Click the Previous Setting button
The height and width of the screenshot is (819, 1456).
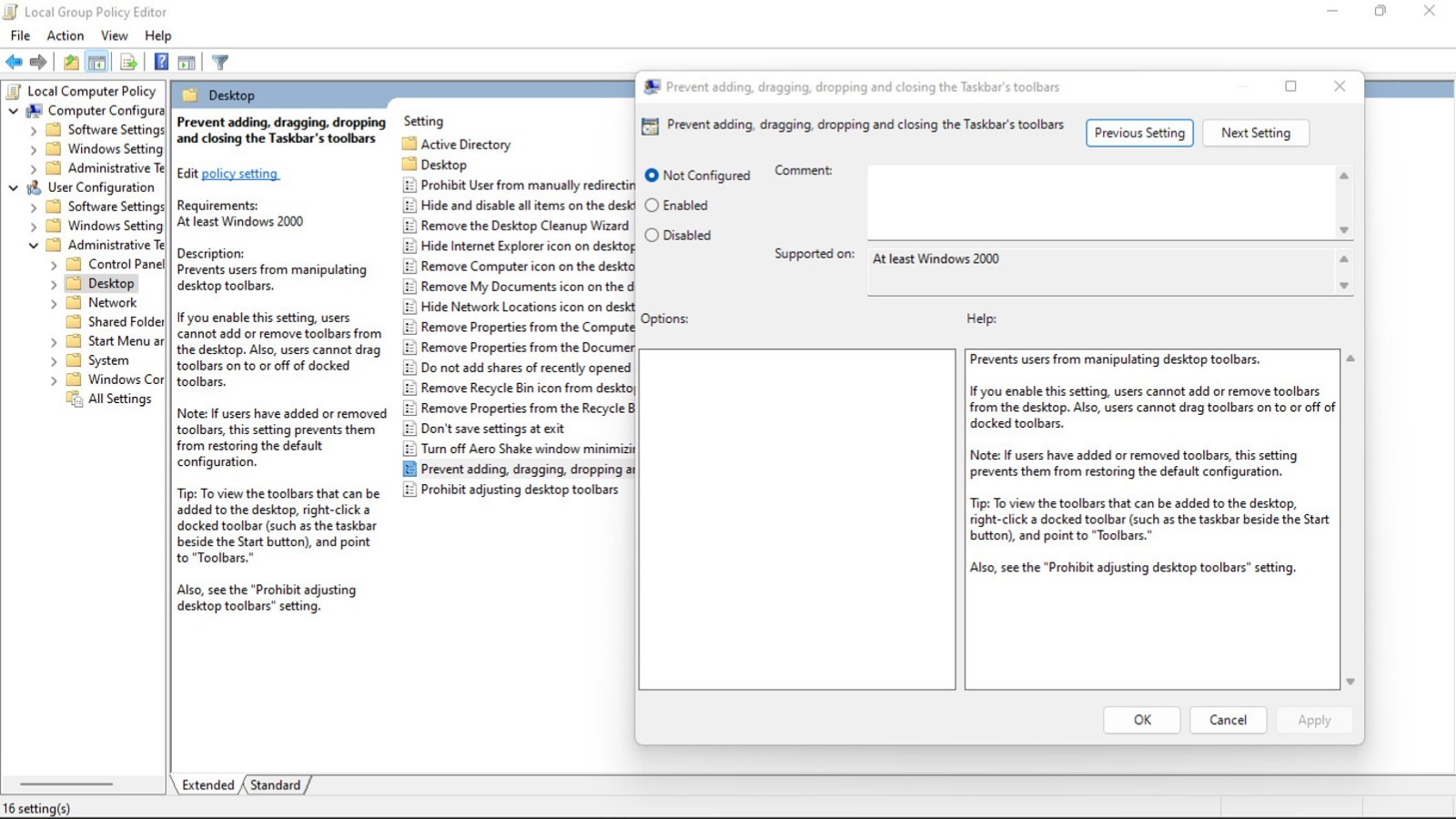pyautogui.click(x=1139, y=133)
